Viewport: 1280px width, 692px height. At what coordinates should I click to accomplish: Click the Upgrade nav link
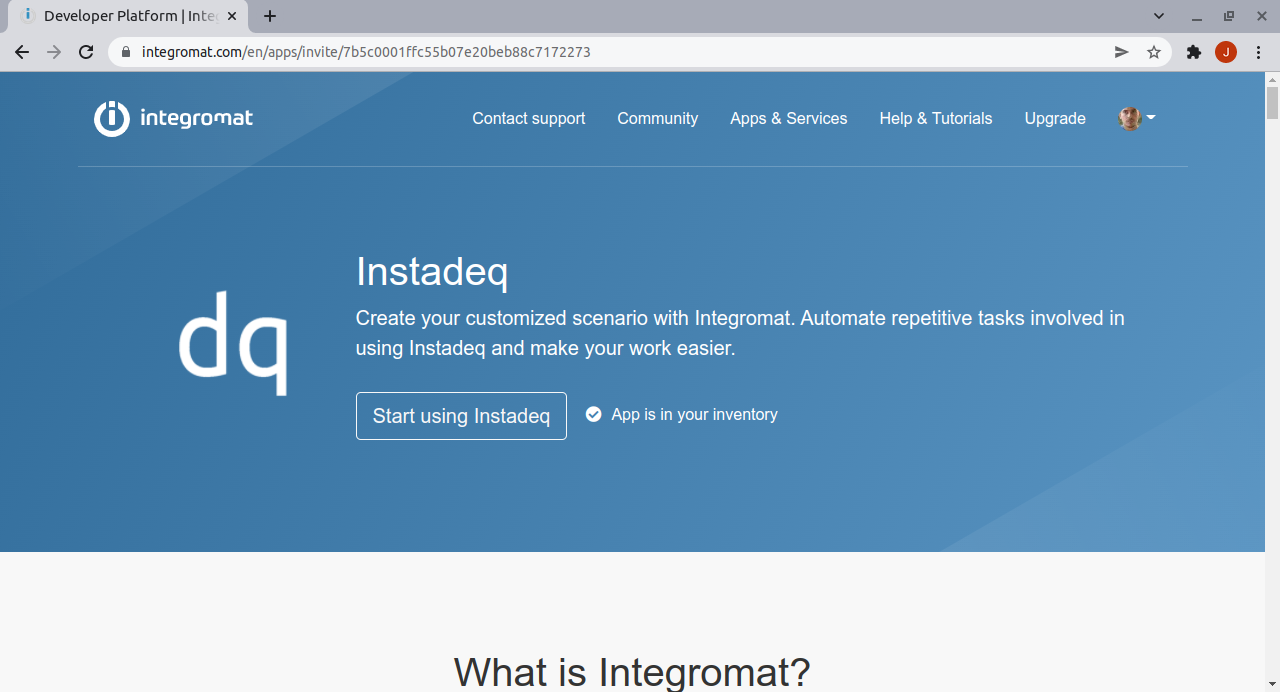click(1055, 118)
